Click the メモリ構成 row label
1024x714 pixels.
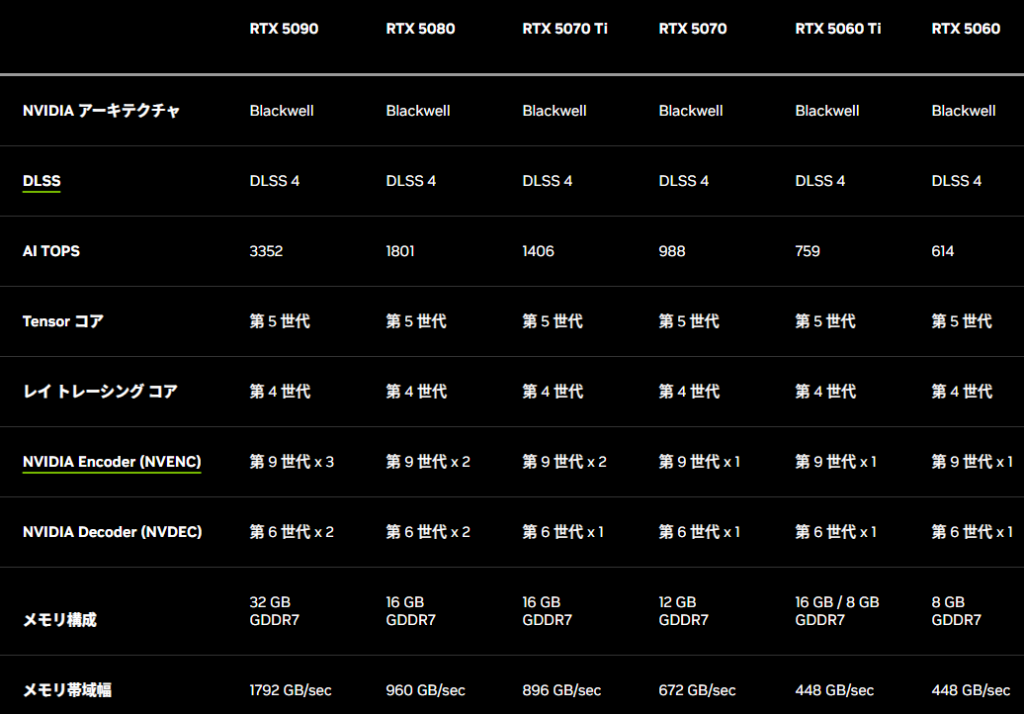(59, 620)
